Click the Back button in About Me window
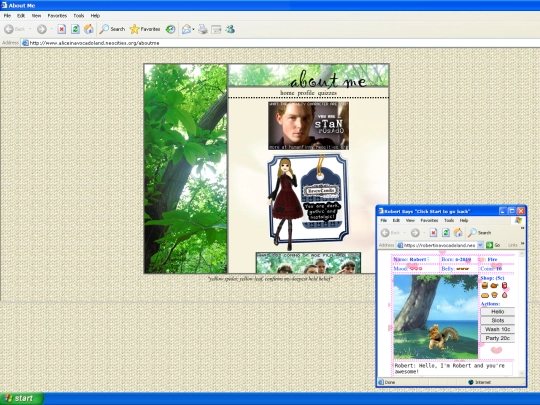Screen dimensions: 540x405 14,29
